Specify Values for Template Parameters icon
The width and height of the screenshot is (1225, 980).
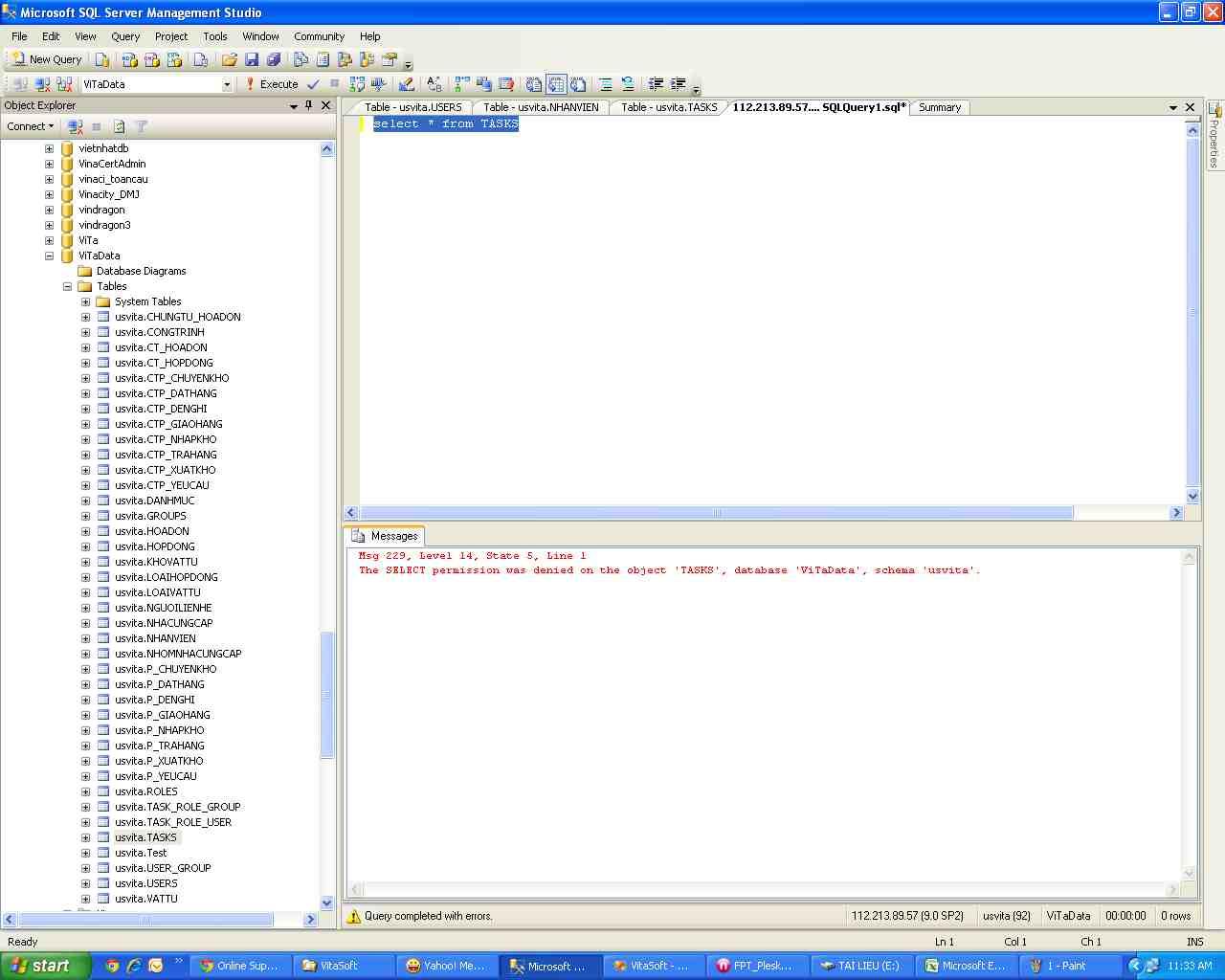(434, 84)
